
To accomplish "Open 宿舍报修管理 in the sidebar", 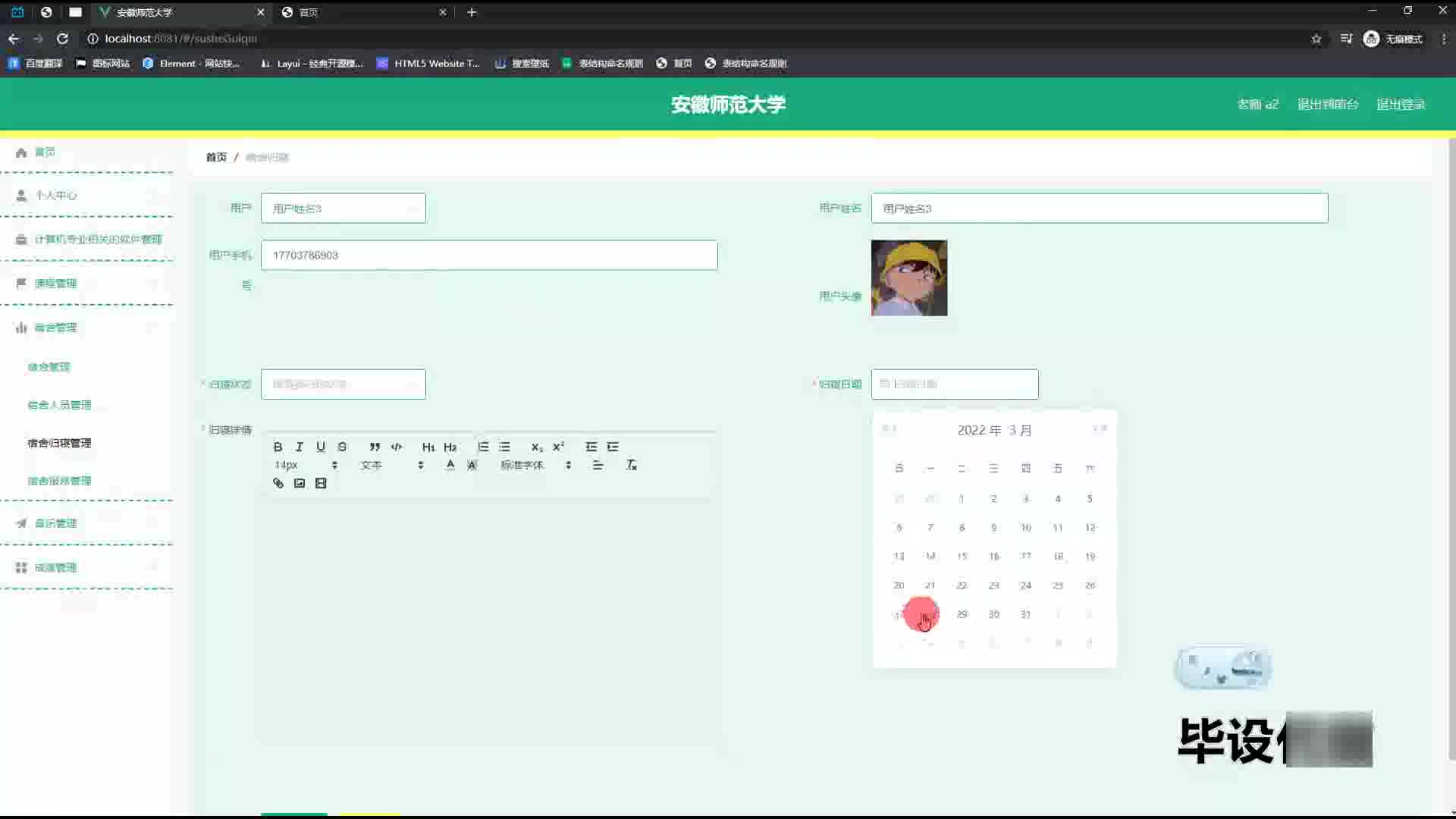I will pyautogui.click(x=59, y=481).
